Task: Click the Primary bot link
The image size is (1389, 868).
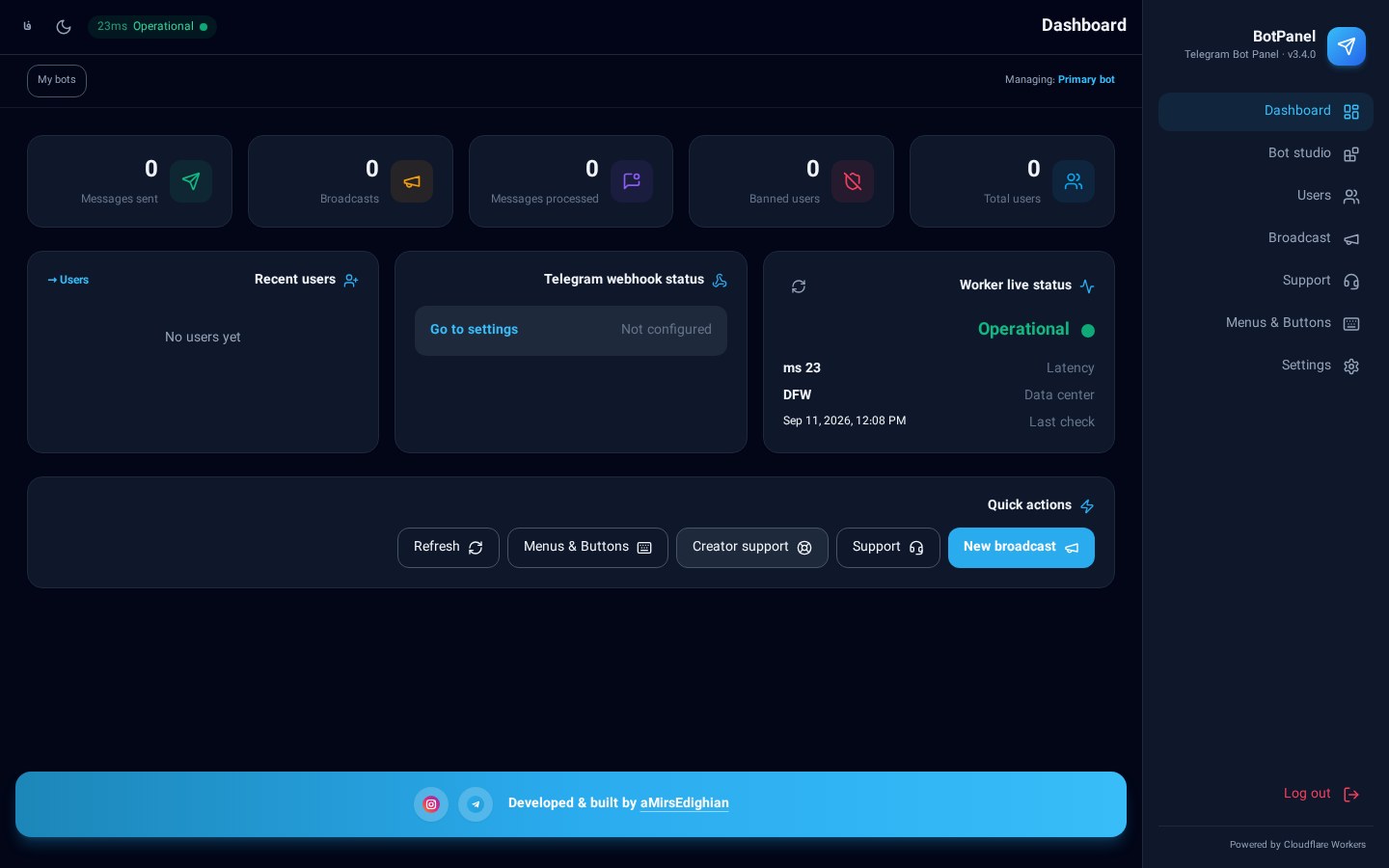Action: [x=1086, y=80]
